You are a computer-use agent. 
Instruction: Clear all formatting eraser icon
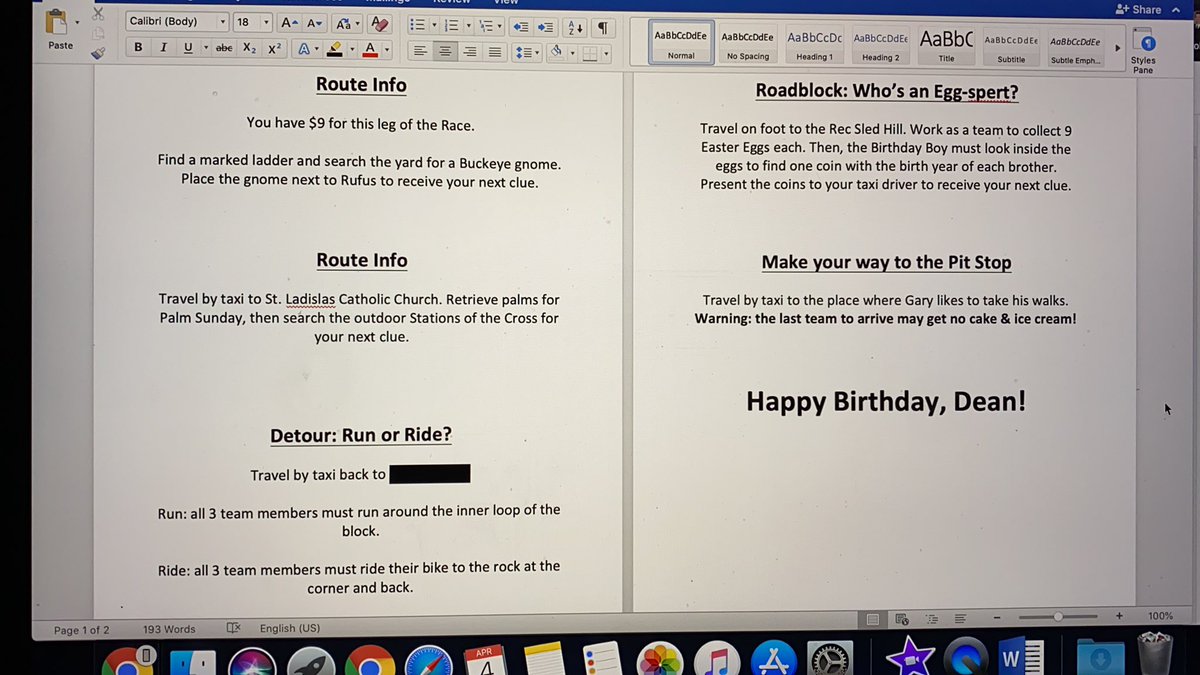379,22
